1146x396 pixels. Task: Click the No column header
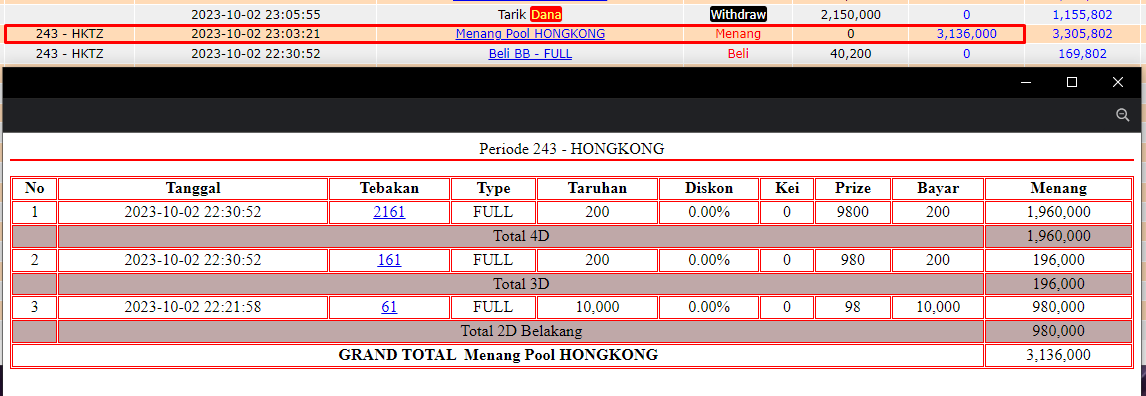34,189
